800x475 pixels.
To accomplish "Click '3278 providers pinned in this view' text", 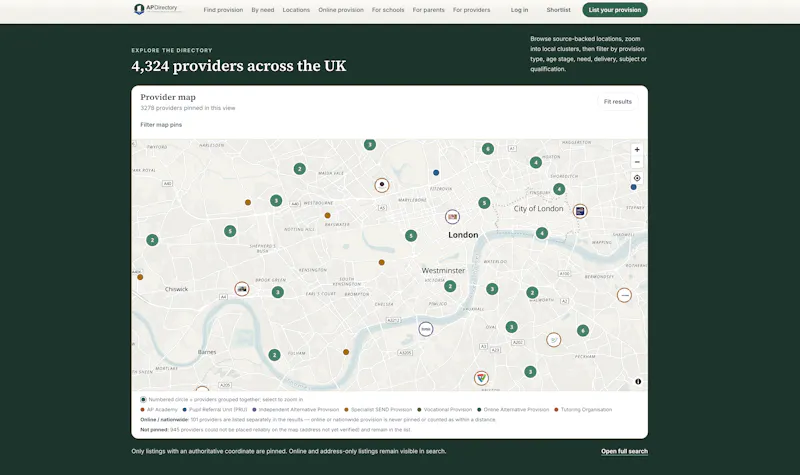I will coord(188,108).
